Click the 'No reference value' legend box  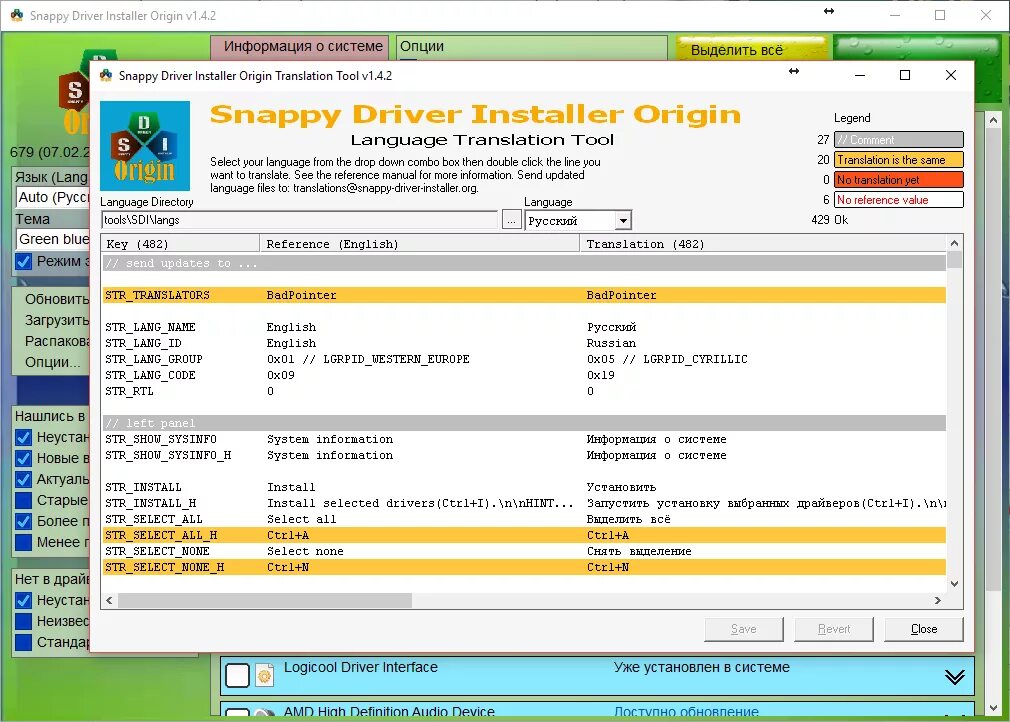(x=899, y=200)
